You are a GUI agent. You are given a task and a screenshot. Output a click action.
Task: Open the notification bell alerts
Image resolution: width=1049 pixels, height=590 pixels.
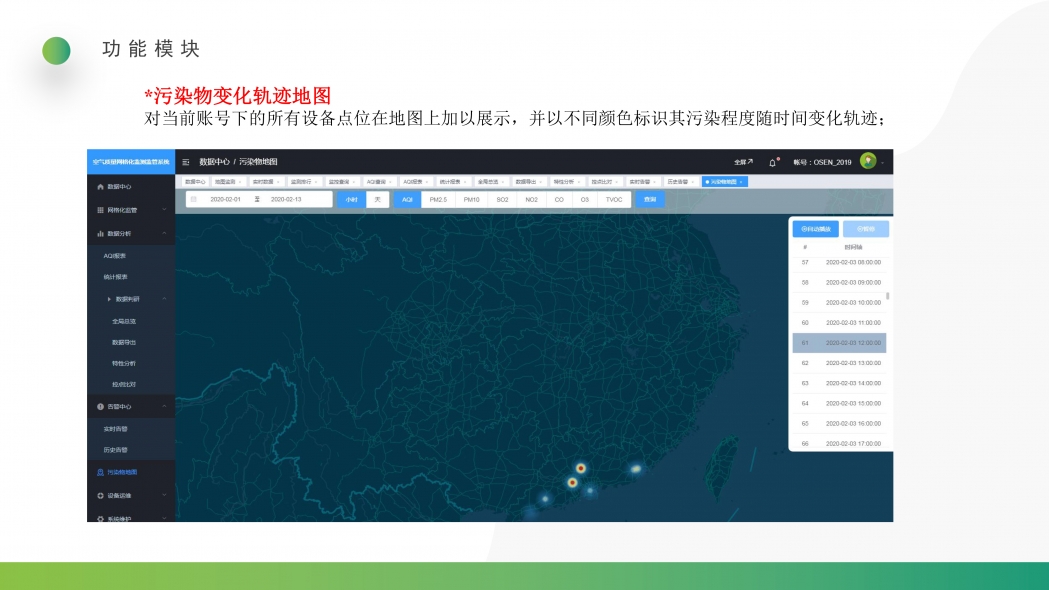pos(773,161)
